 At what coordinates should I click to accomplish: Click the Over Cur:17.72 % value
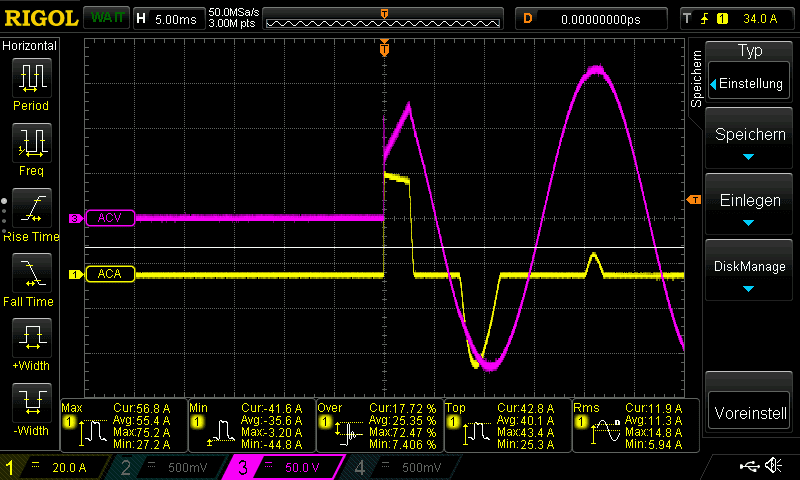[x=403, y=409]
